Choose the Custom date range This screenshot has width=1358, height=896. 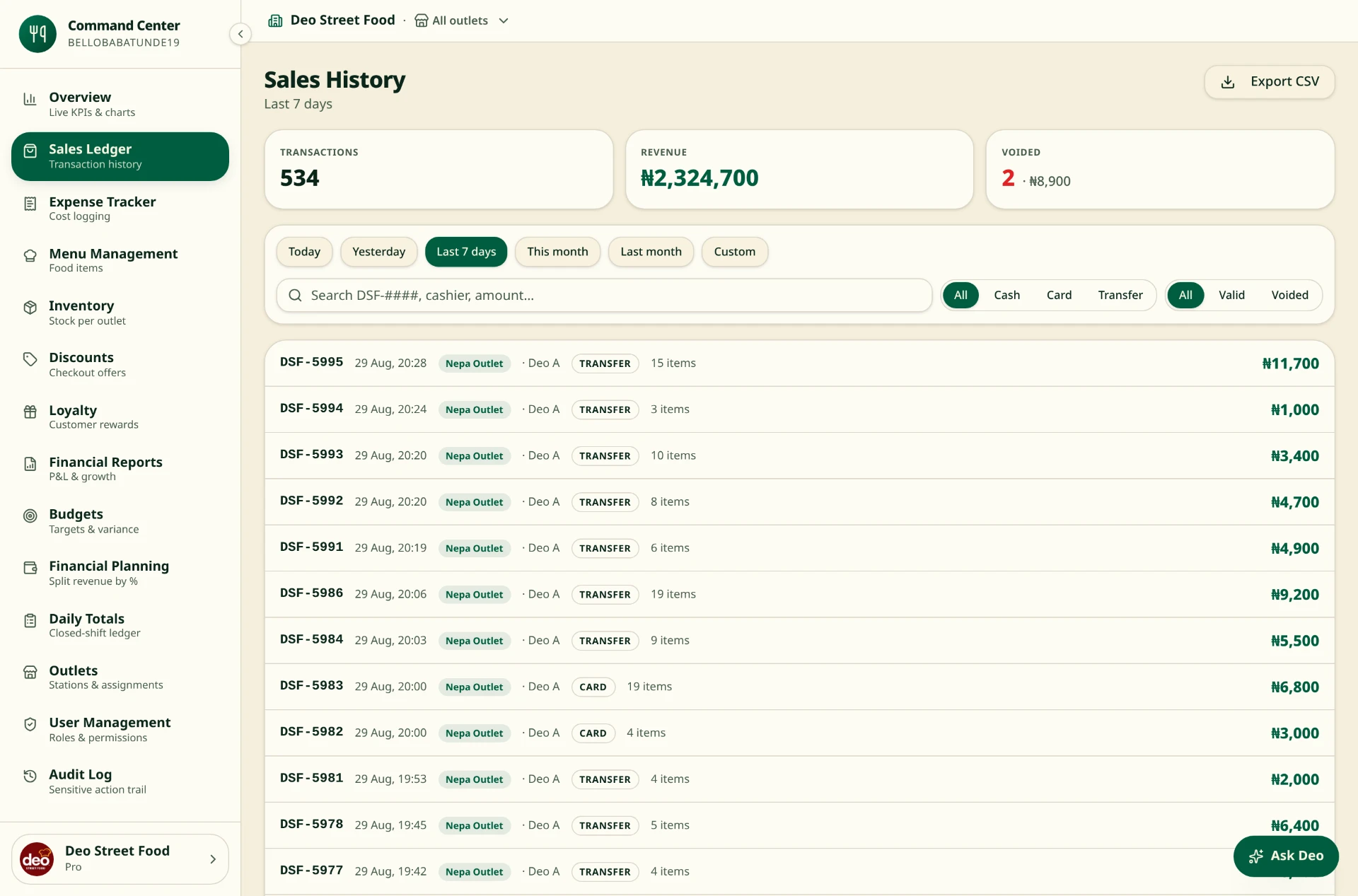point(734,252)
